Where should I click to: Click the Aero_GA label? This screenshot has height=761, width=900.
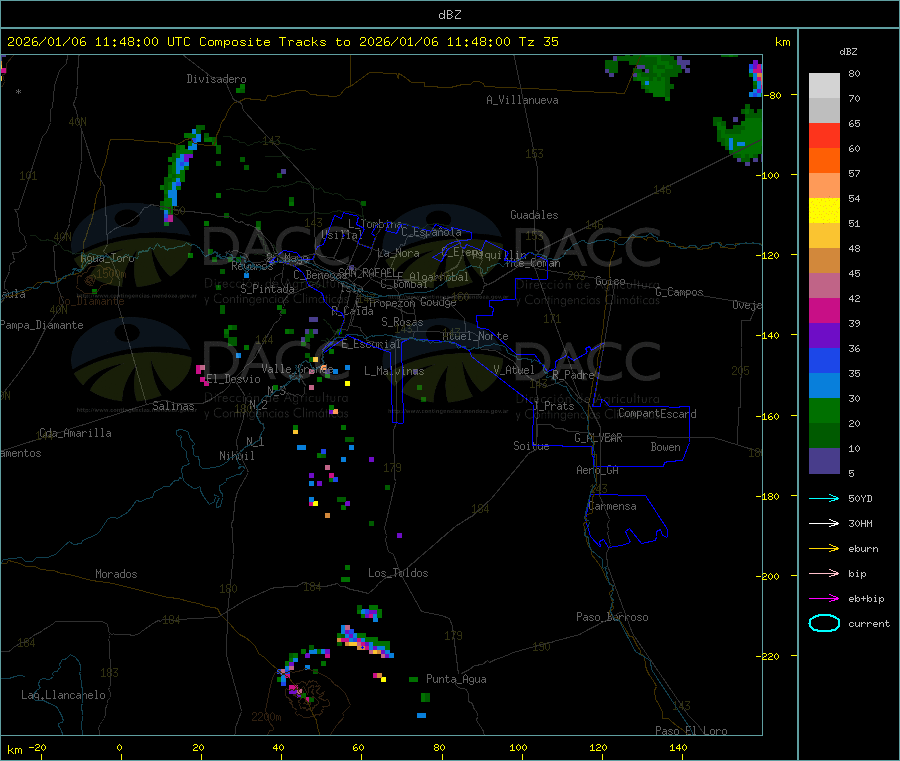(598, 471)
